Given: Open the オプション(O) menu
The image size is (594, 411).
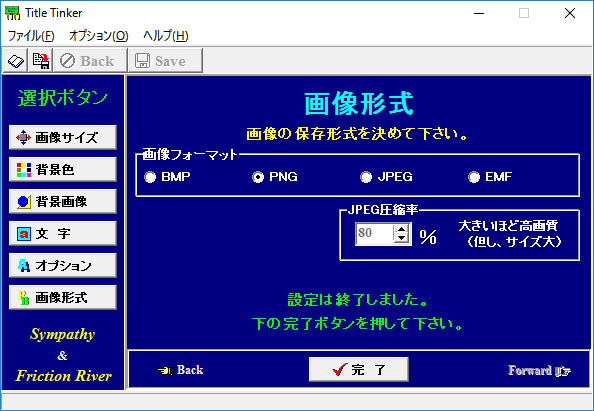Looking at the screenshot, I should [x=98, y=36].
